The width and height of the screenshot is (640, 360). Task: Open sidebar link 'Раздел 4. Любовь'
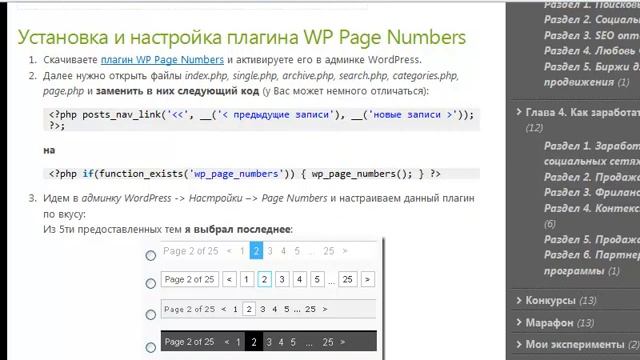(589, 51)
